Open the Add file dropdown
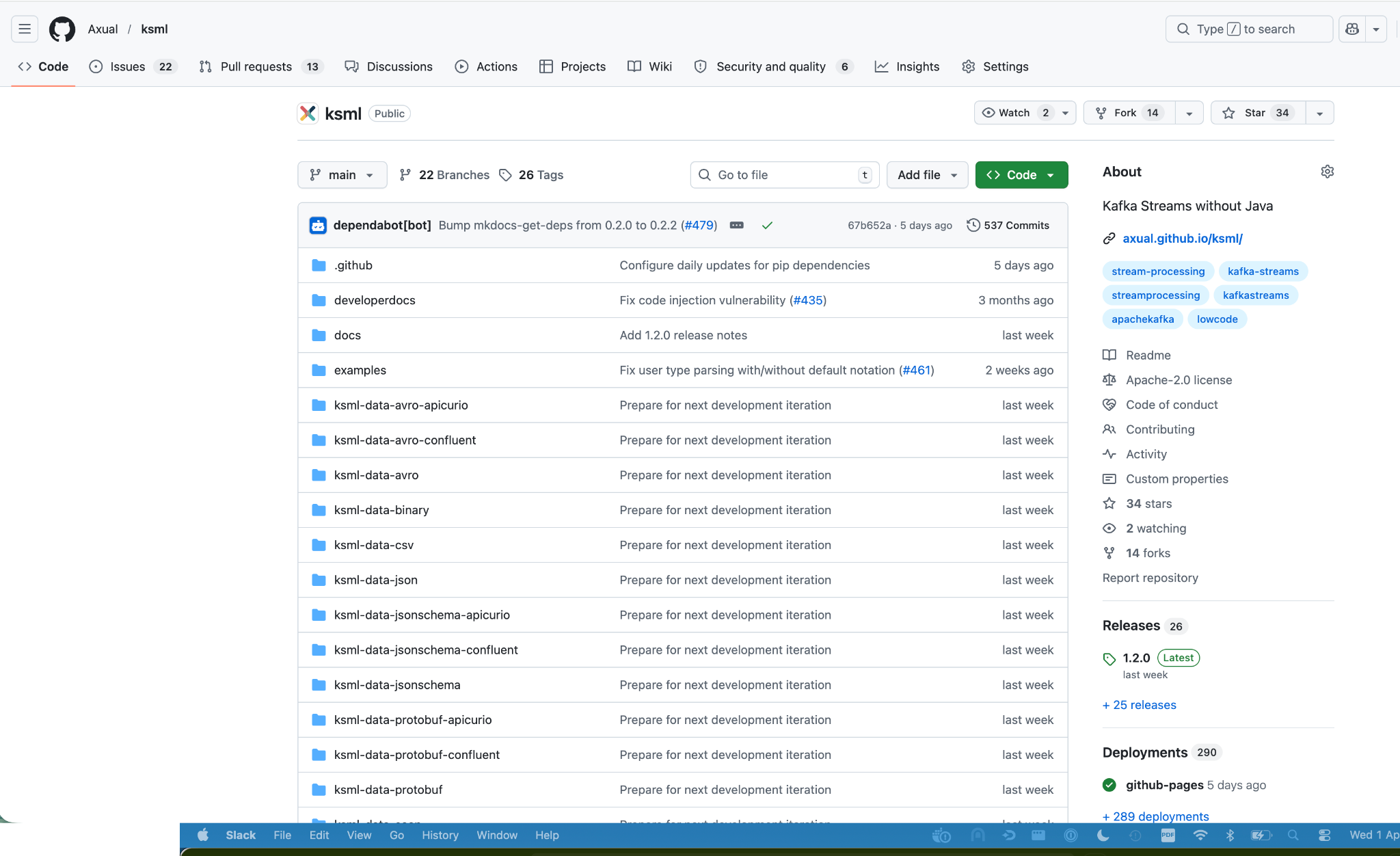The width and height of the screenshot is (1400, 856). point(926,175)
